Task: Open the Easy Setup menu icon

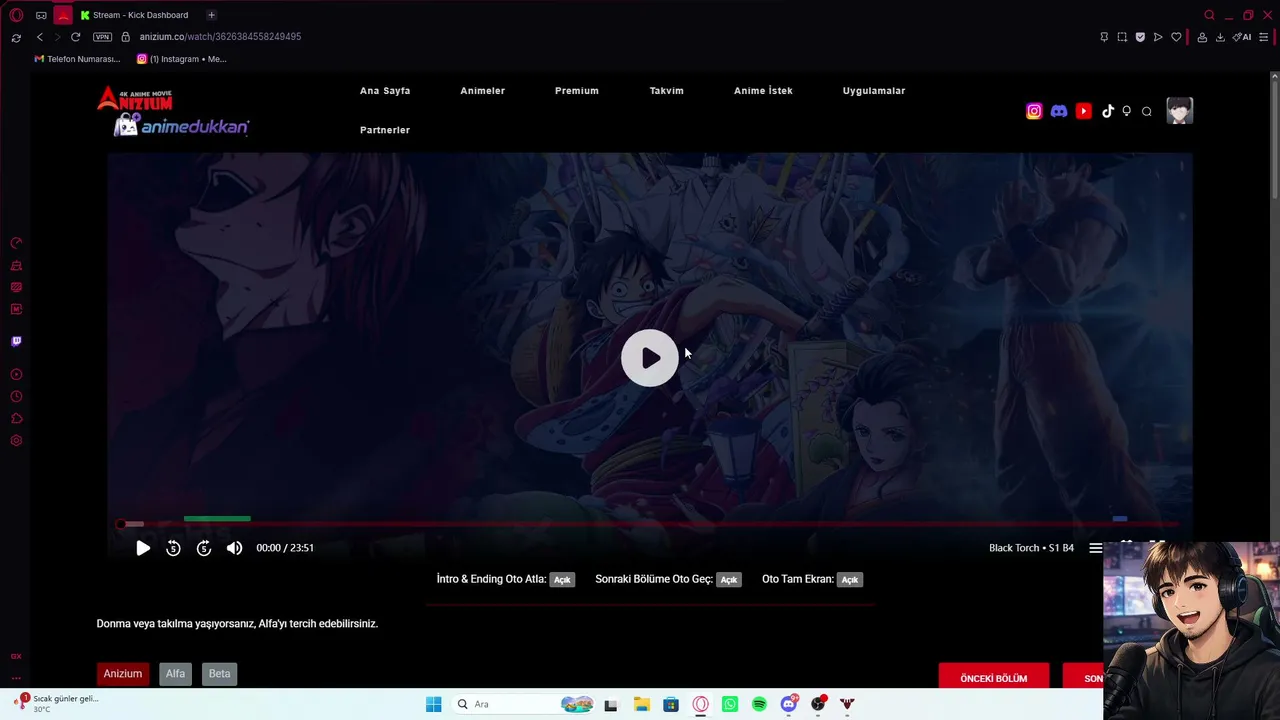Action: click(x=1264, y=37)
